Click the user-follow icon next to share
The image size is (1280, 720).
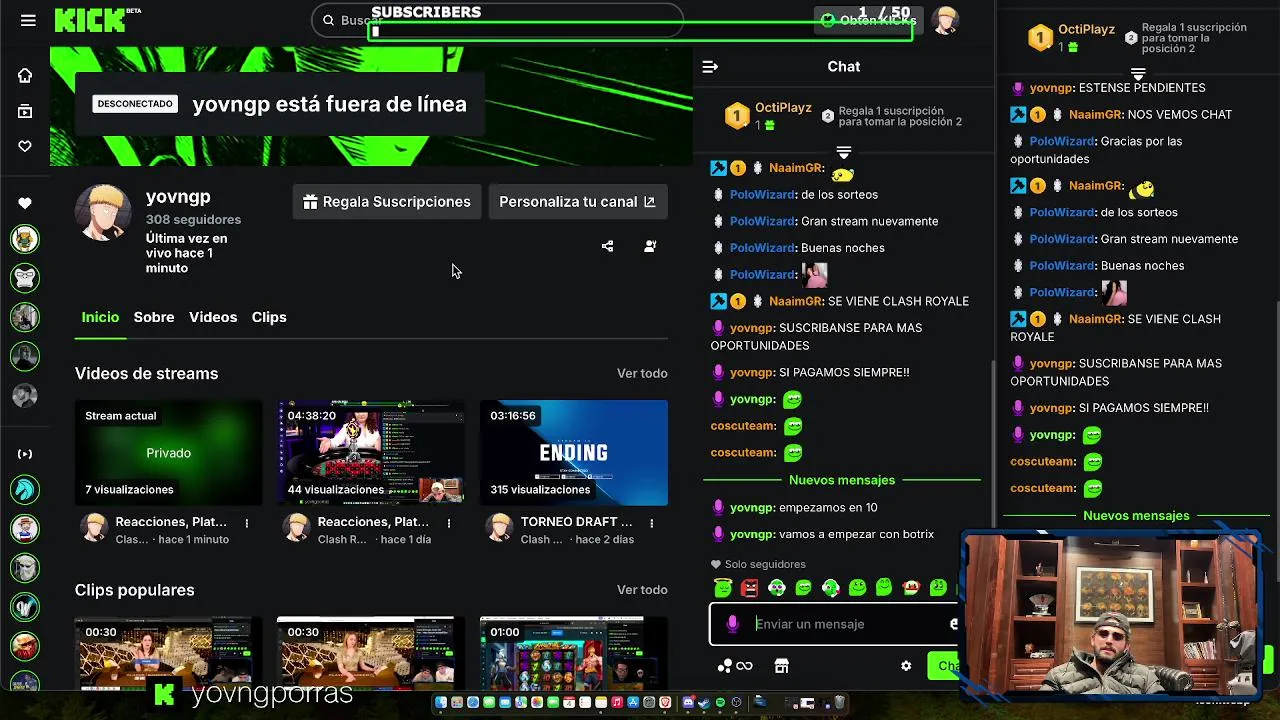pos(650,246)
